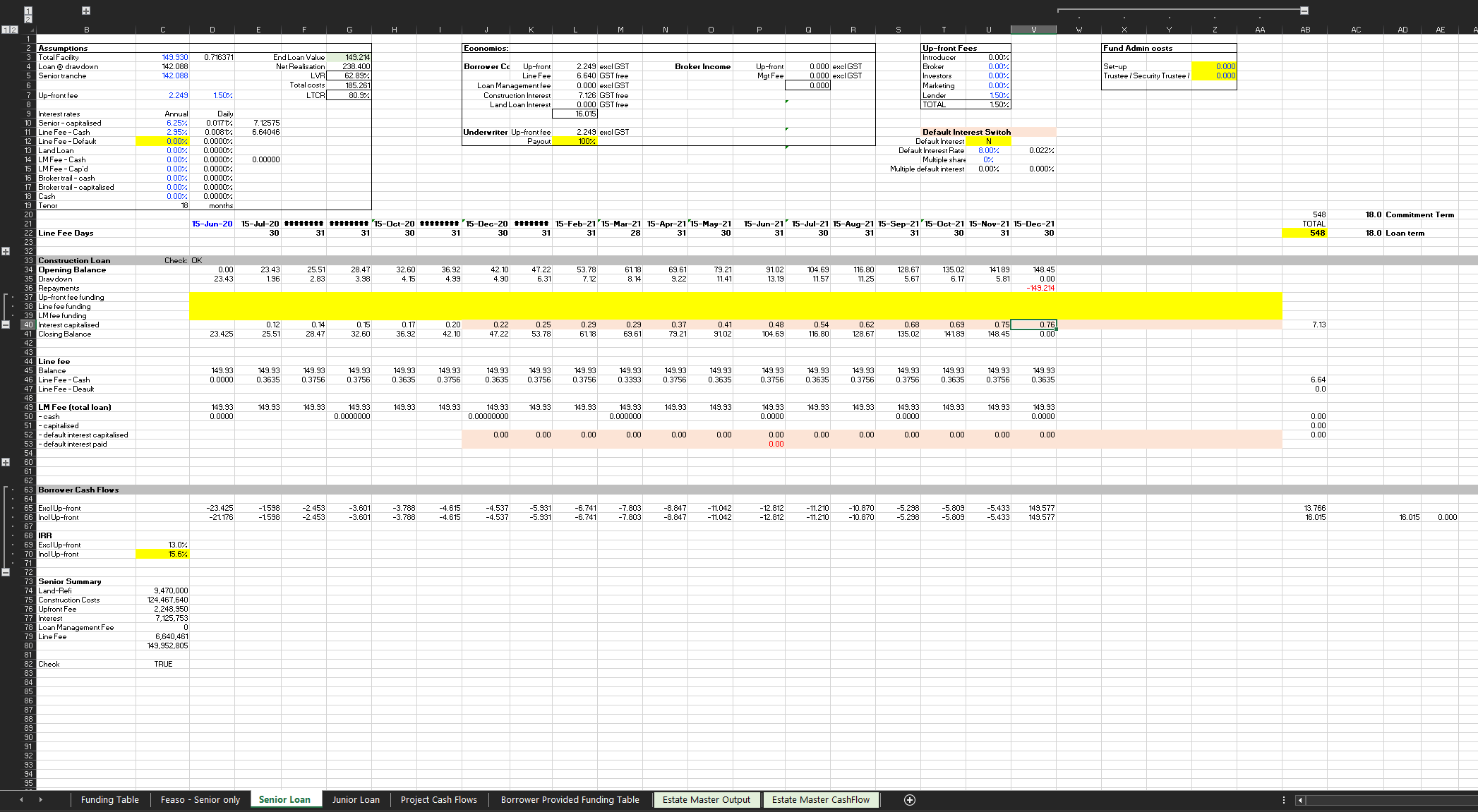Click the Senior Summary heading cell

86,581
